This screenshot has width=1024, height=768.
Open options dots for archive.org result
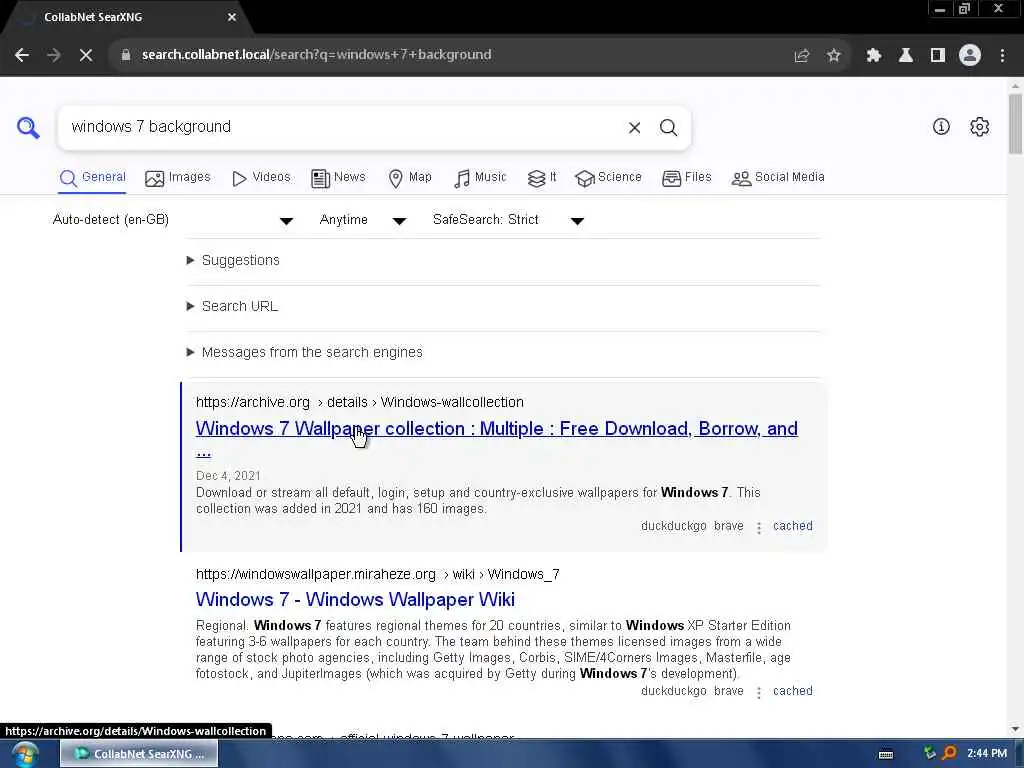758,527
